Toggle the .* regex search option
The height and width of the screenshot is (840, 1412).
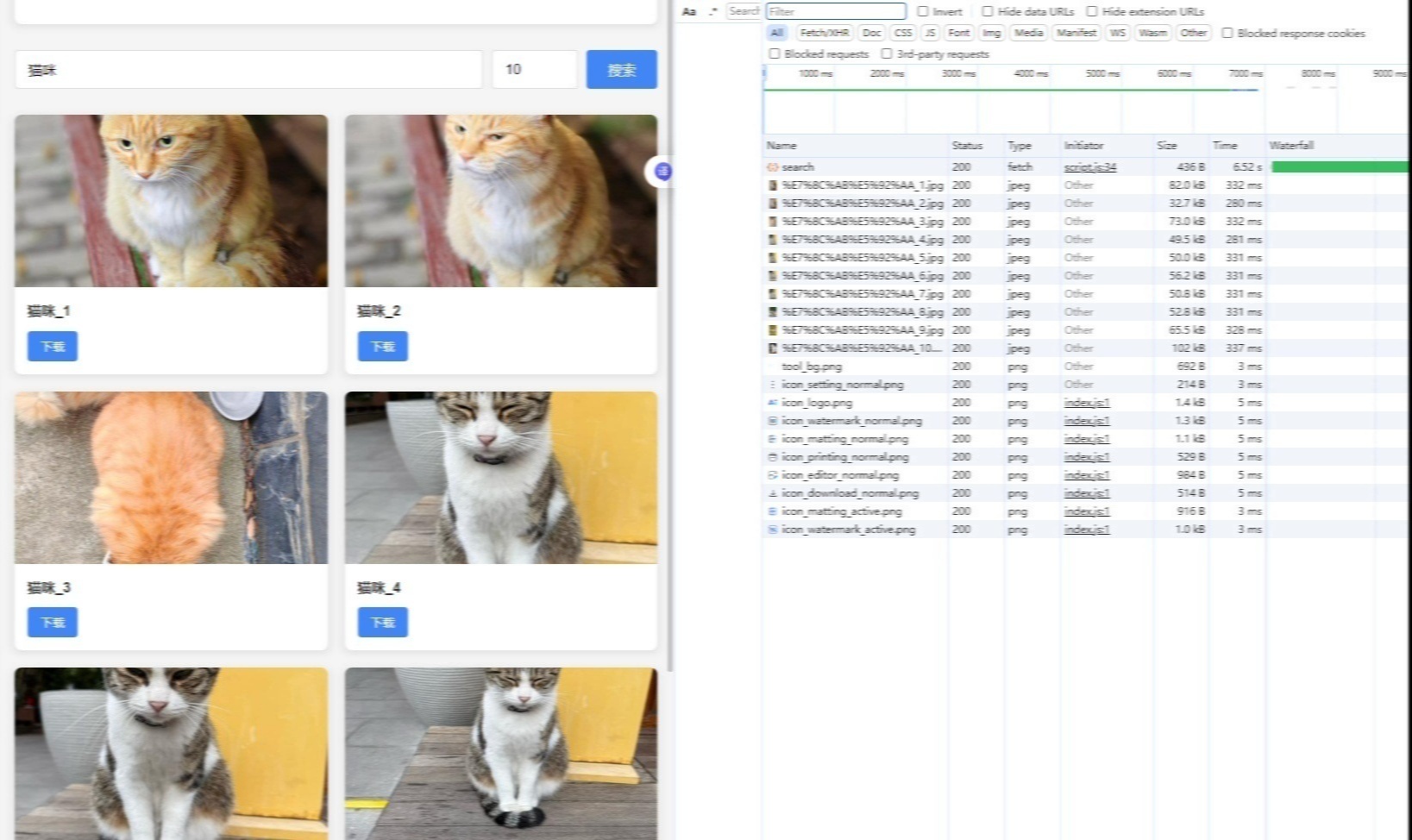tap(712, 11)
